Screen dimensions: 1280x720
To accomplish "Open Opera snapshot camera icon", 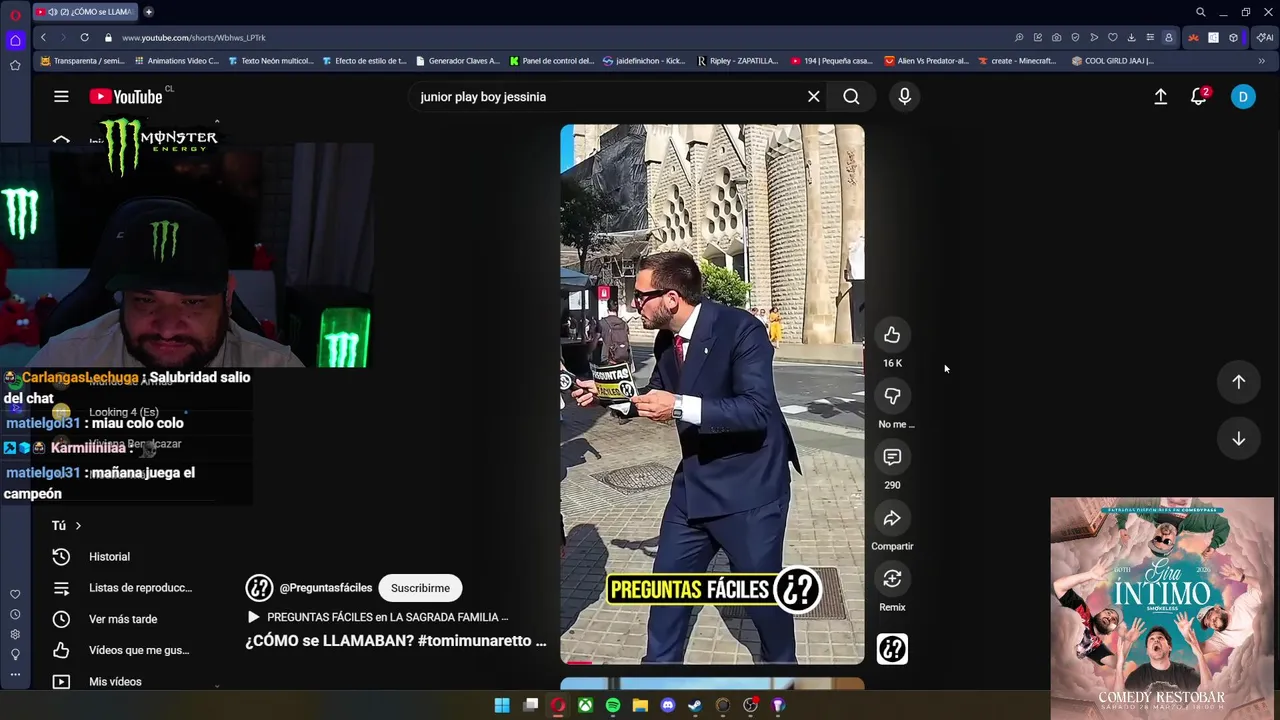I will point(1056,37).
